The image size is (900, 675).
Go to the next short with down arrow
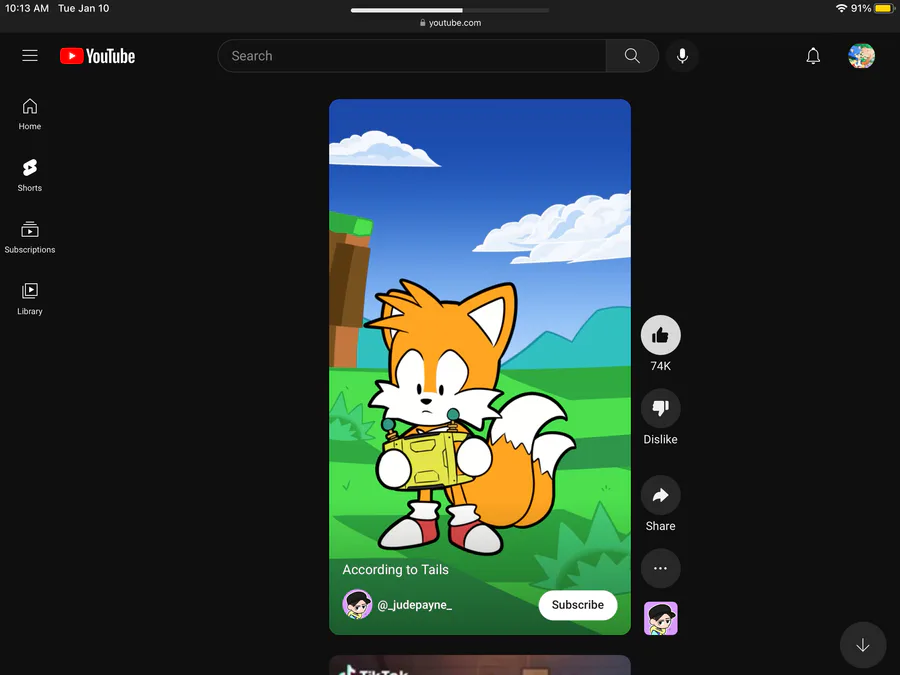(862, 645)
